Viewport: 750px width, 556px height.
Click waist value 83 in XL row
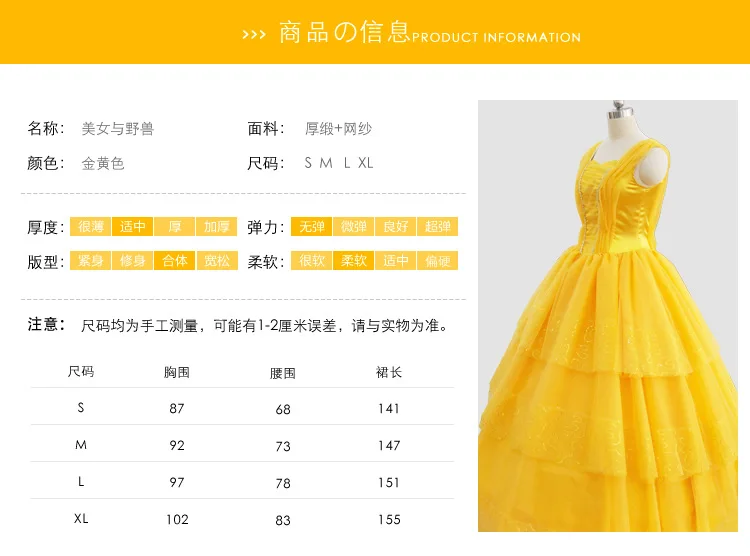coord(283,520)
